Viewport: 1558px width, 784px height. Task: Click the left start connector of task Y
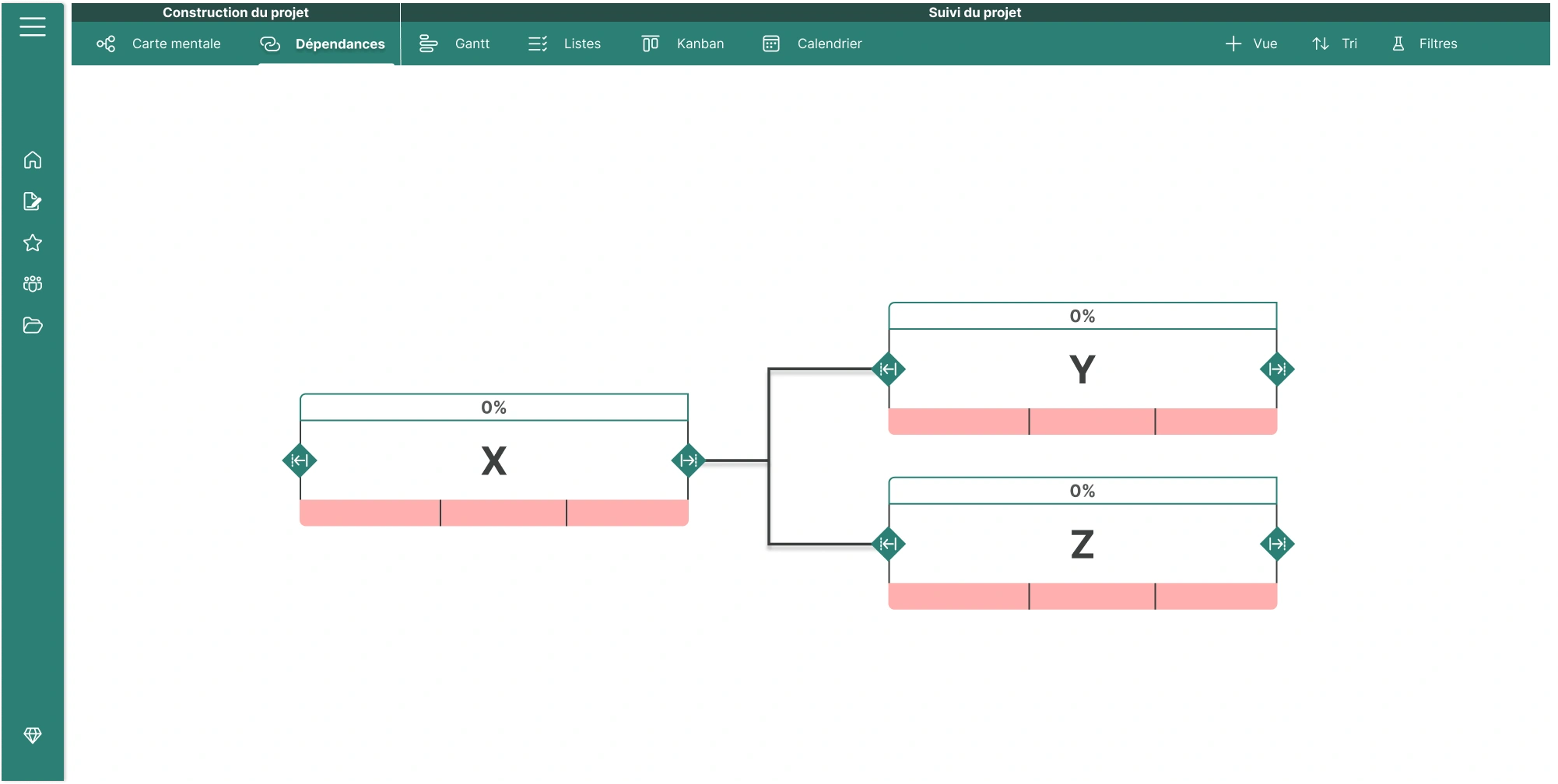pos(888,369)
